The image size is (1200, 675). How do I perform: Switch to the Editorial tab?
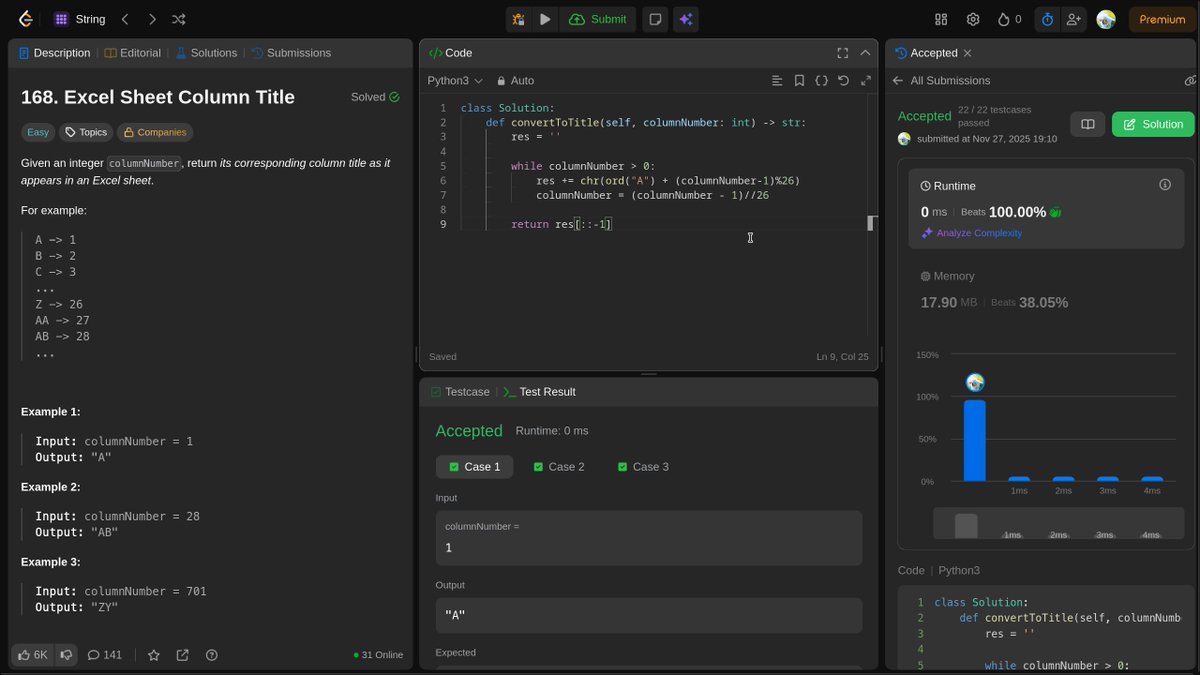(133, 53)
